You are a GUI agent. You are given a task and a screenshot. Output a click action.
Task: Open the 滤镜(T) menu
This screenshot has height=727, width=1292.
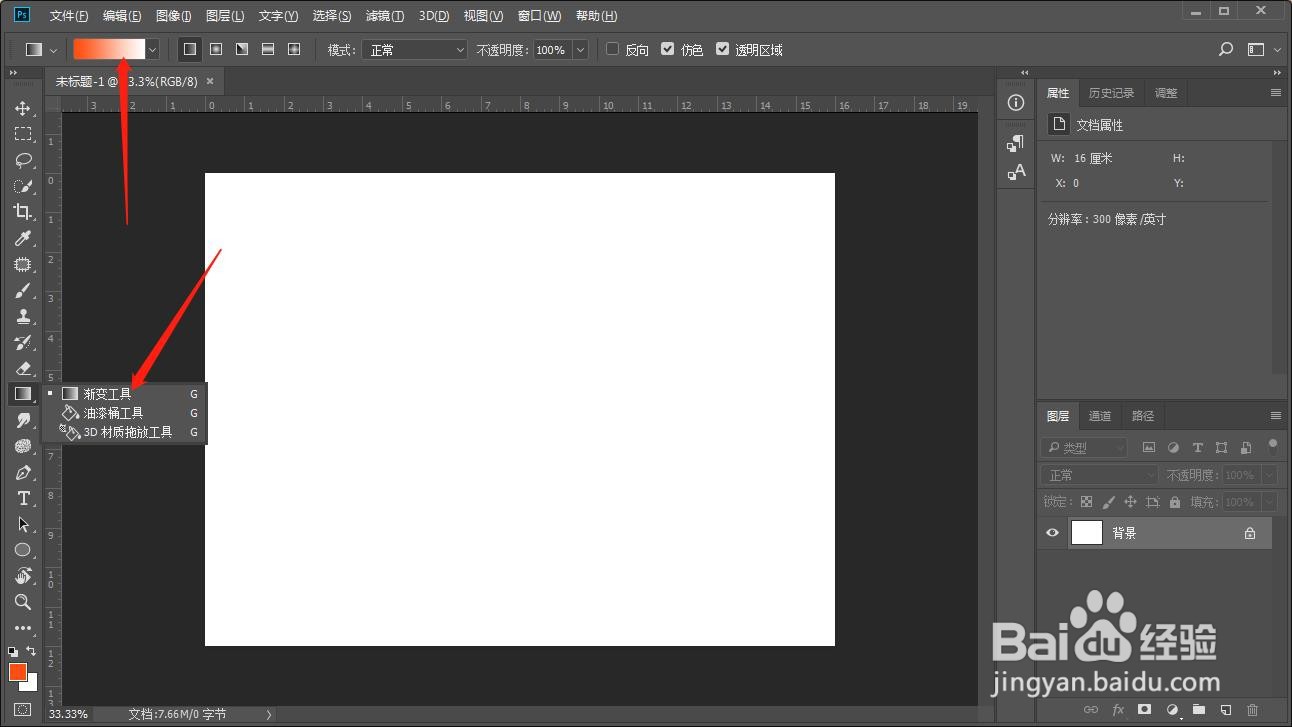tap(385, 16)
